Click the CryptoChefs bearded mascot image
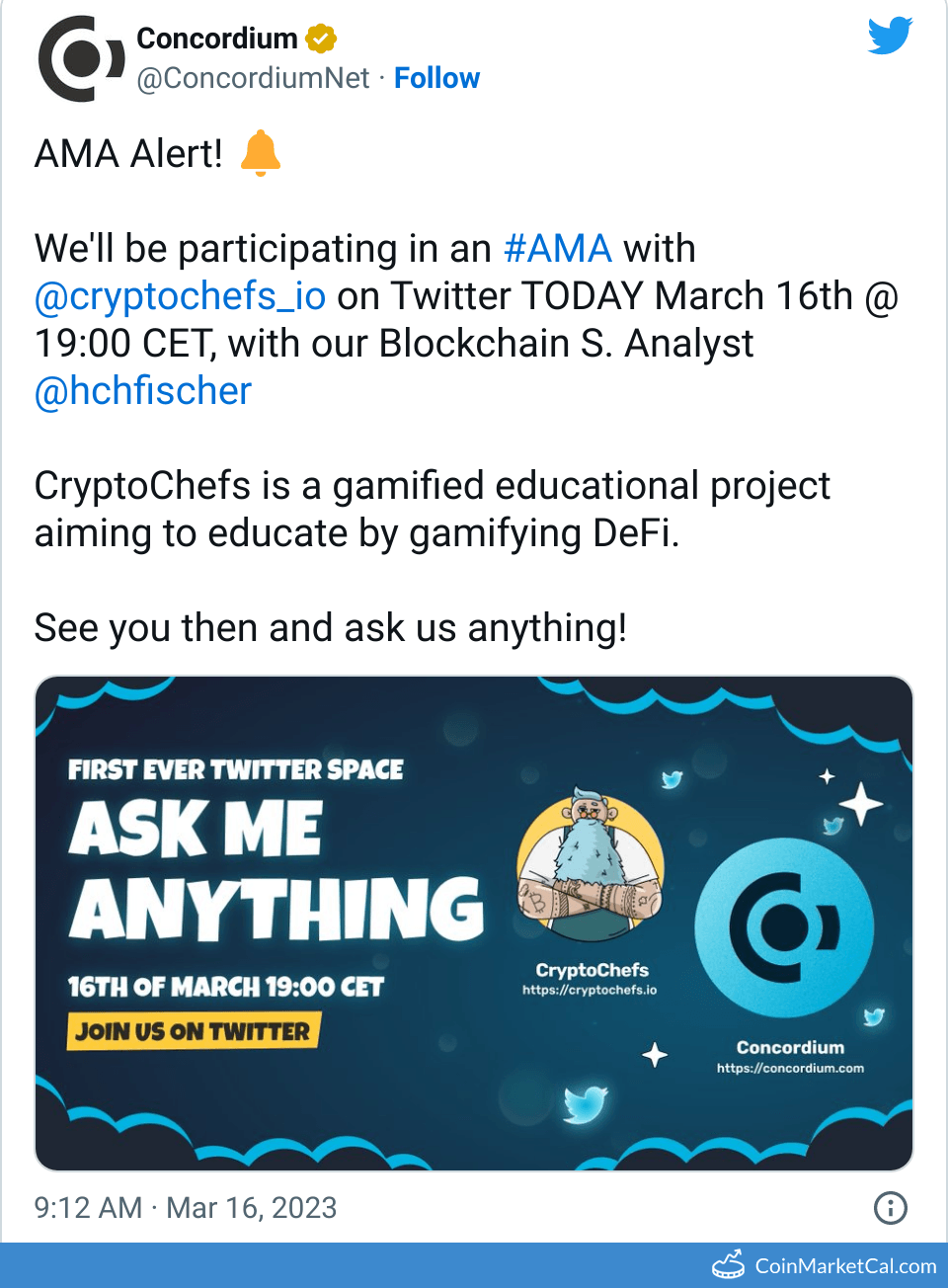This screenshot has width=948, height=1288. click(591, 866)
